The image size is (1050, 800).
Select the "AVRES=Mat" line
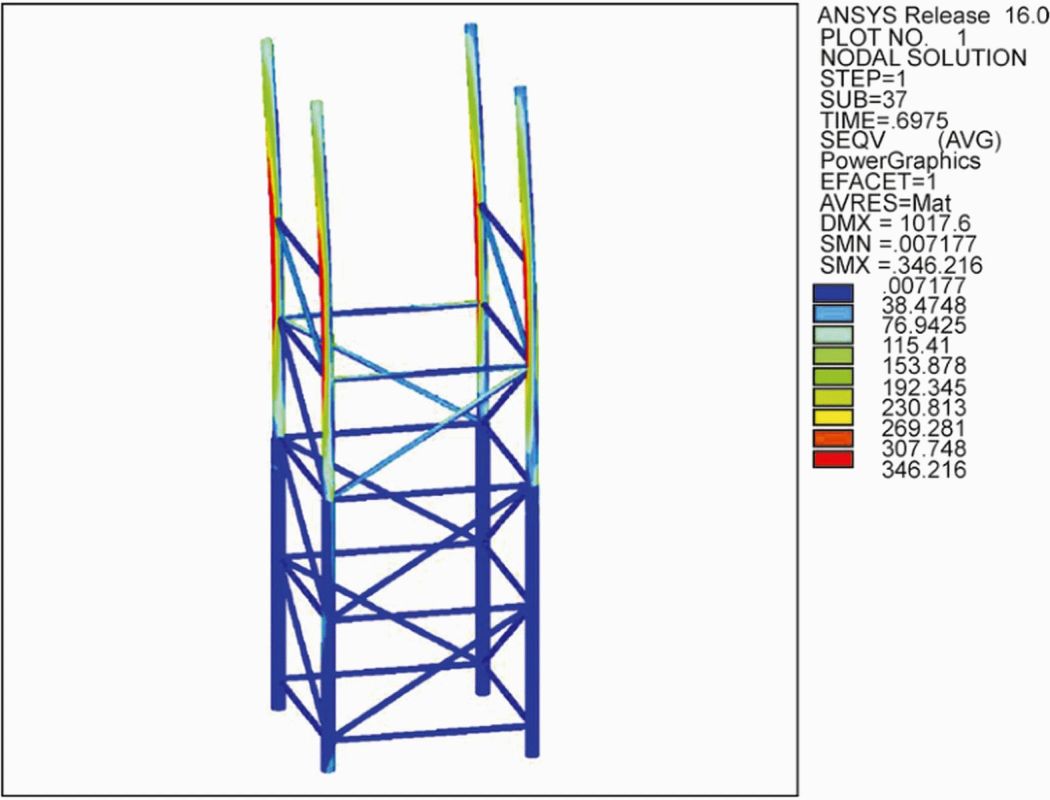point(885,203)
